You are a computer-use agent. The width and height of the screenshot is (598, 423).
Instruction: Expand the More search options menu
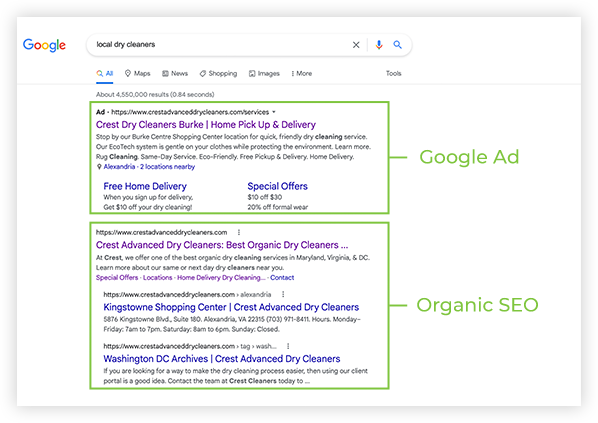coord(302,74)
